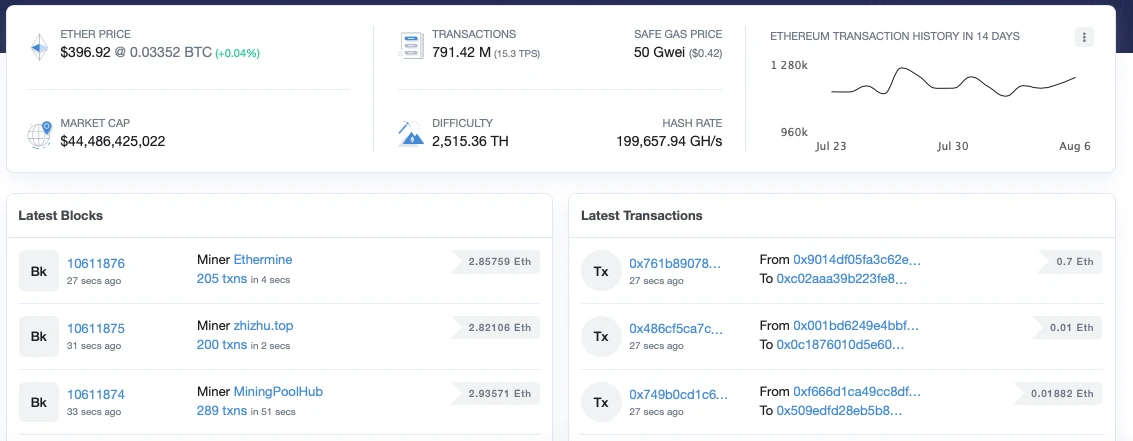Open the Ethermine miner page

[263, 259]
